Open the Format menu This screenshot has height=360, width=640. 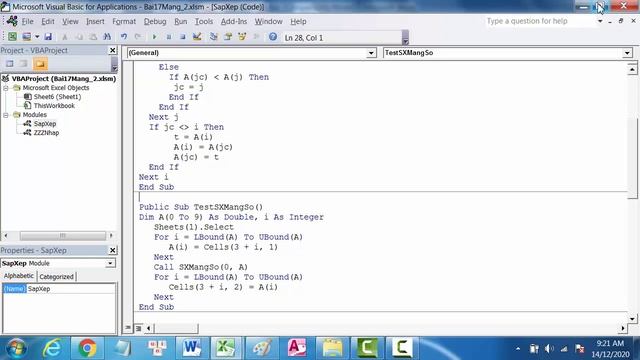[x=124, y=21]
